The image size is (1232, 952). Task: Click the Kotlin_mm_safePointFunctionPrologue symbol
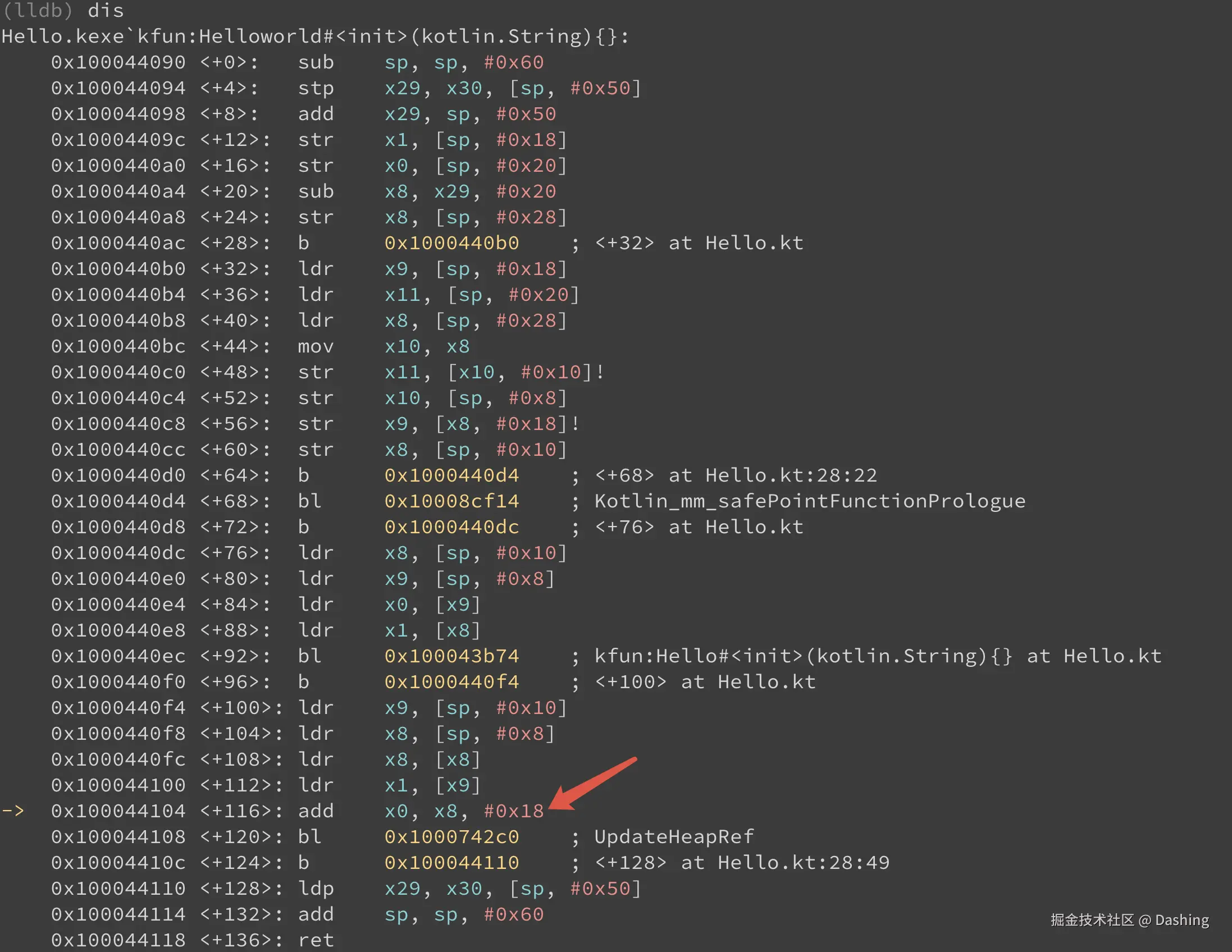[x=810, y=501]
